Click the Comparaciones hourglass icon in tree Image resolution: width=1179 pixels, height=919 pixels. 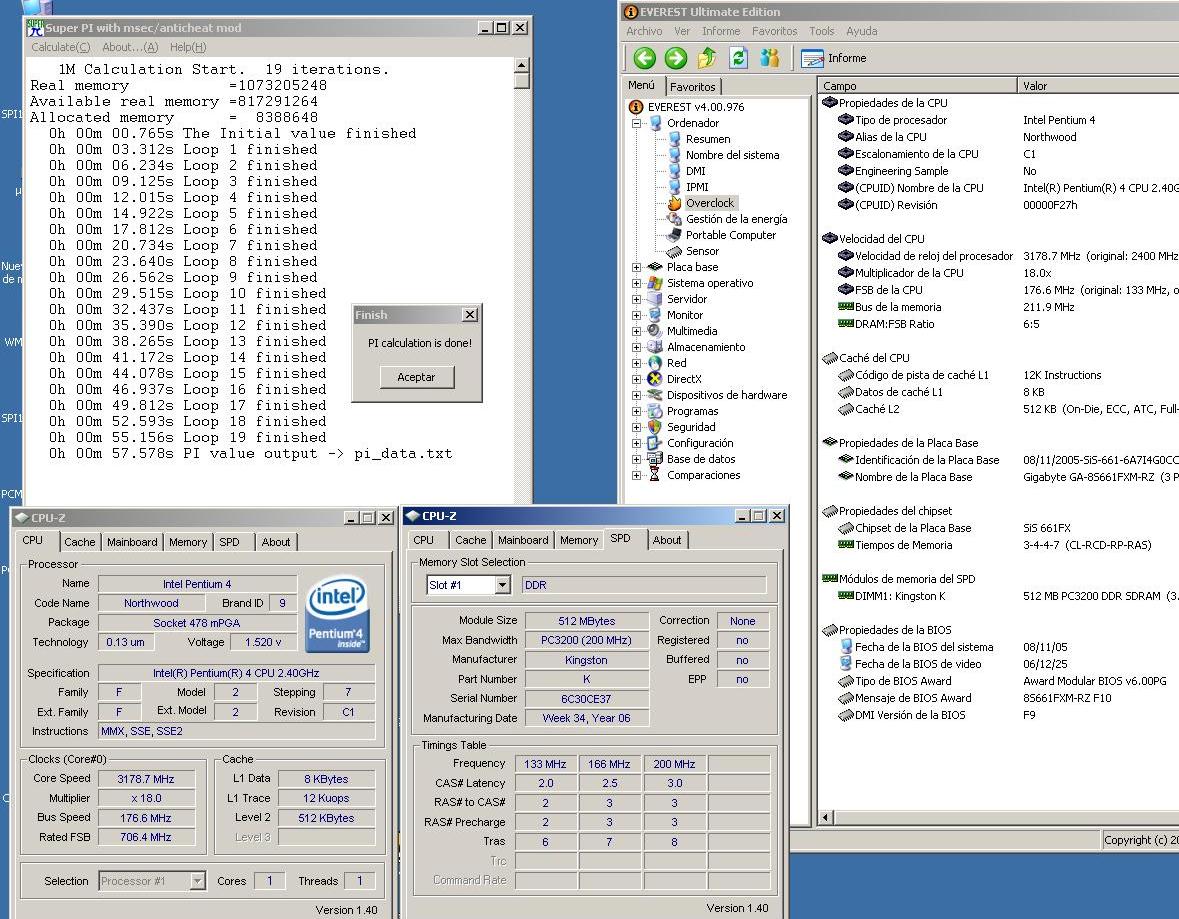[654, 475]
